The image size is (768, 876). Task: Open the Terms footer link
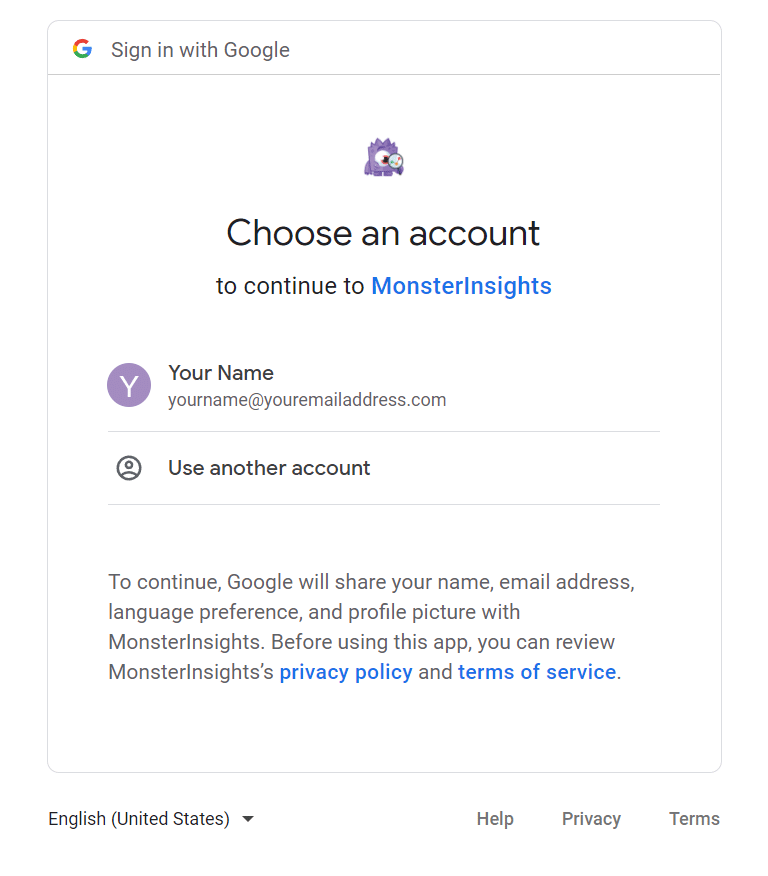tap(694, 819)
